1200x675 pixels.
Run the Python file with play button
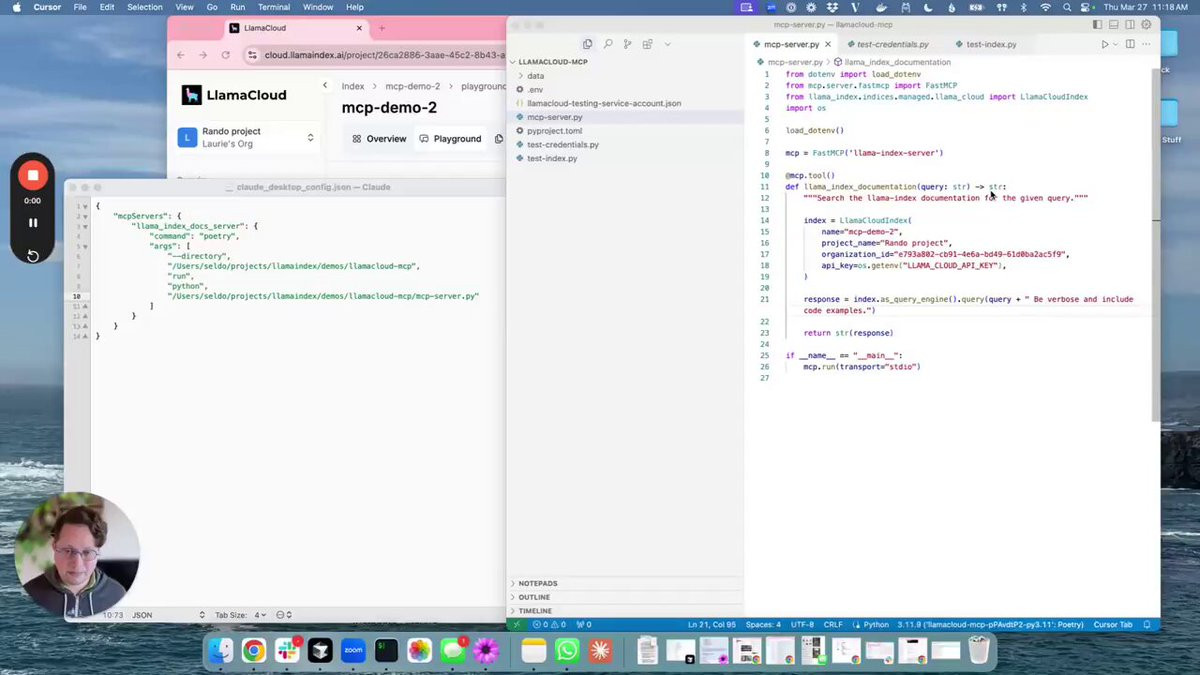(x=1104, y=44)
